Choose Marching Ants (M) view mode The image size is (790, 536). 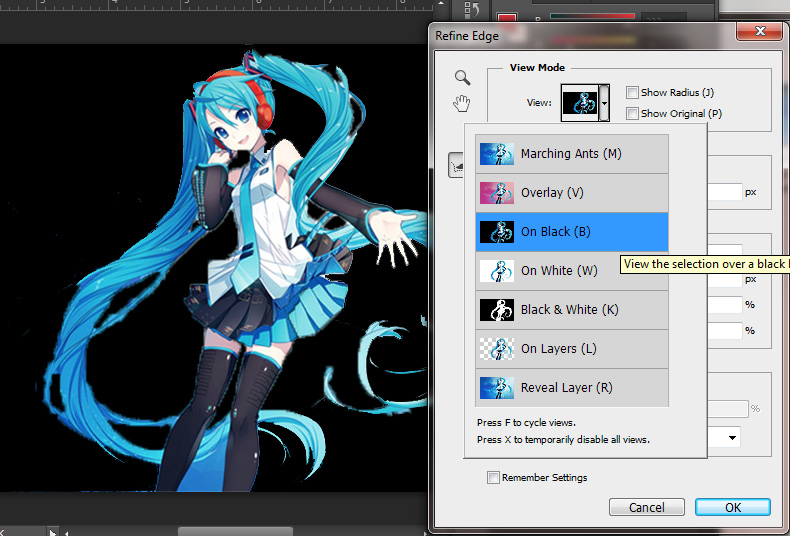(572, 154)
